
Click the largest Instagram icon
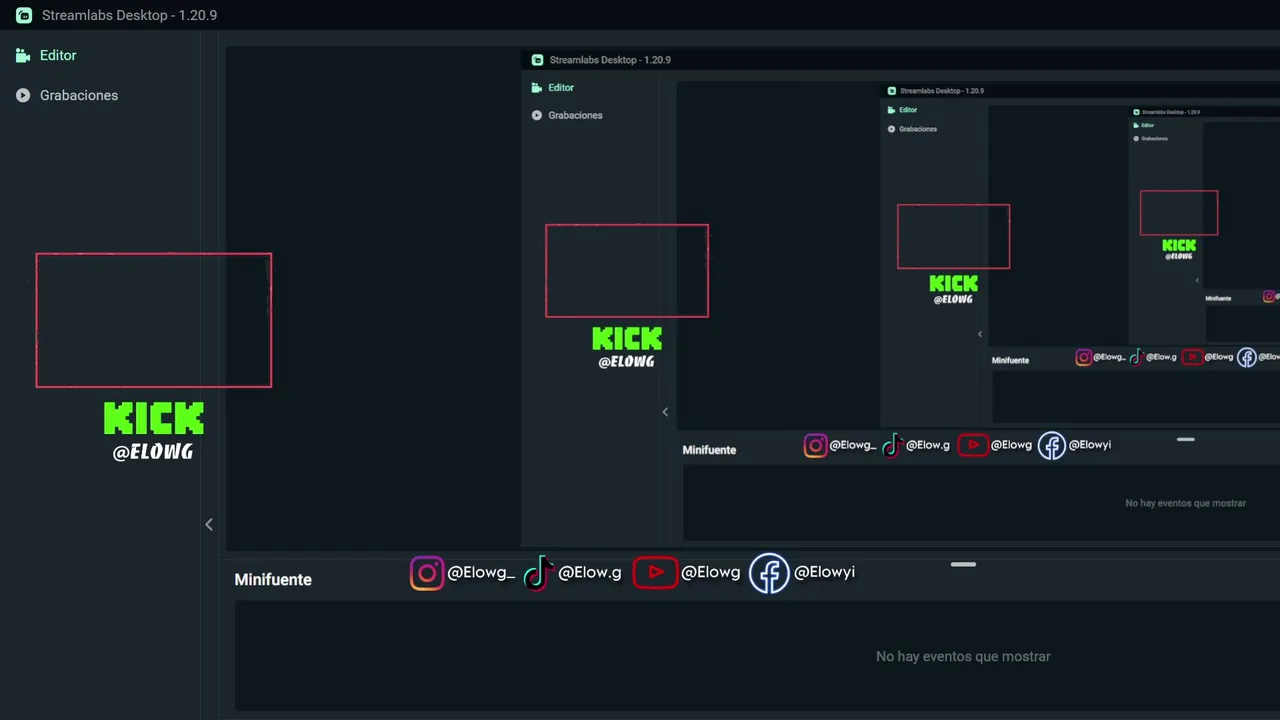pos(427,573)
